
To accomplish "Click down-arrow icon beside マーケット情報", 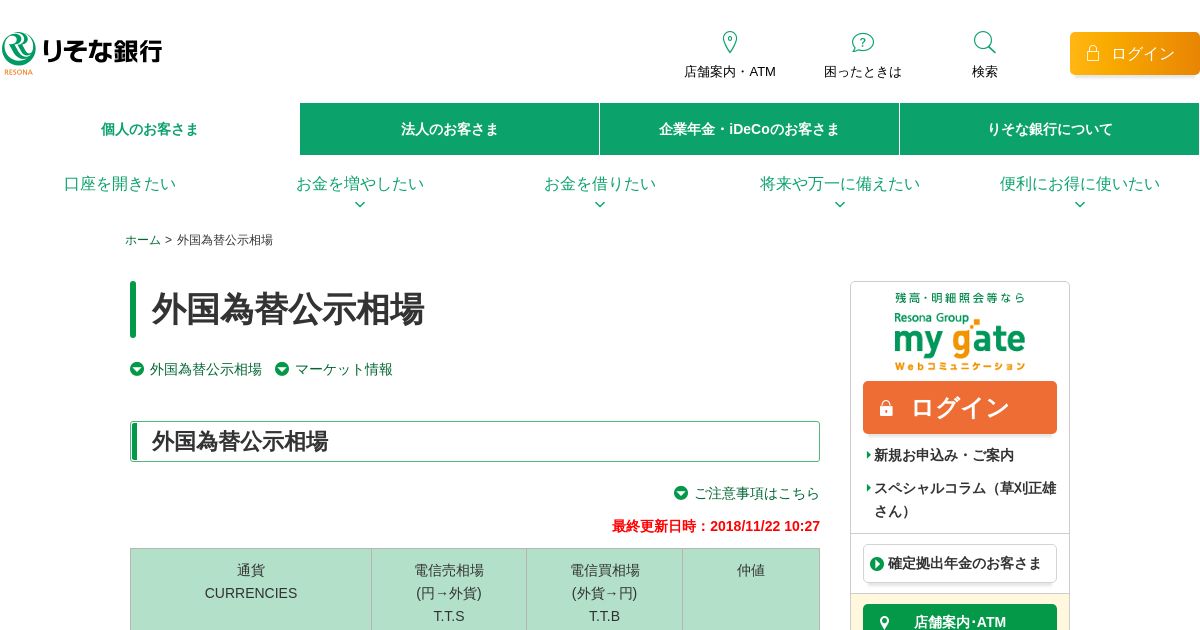I will 282,369.
